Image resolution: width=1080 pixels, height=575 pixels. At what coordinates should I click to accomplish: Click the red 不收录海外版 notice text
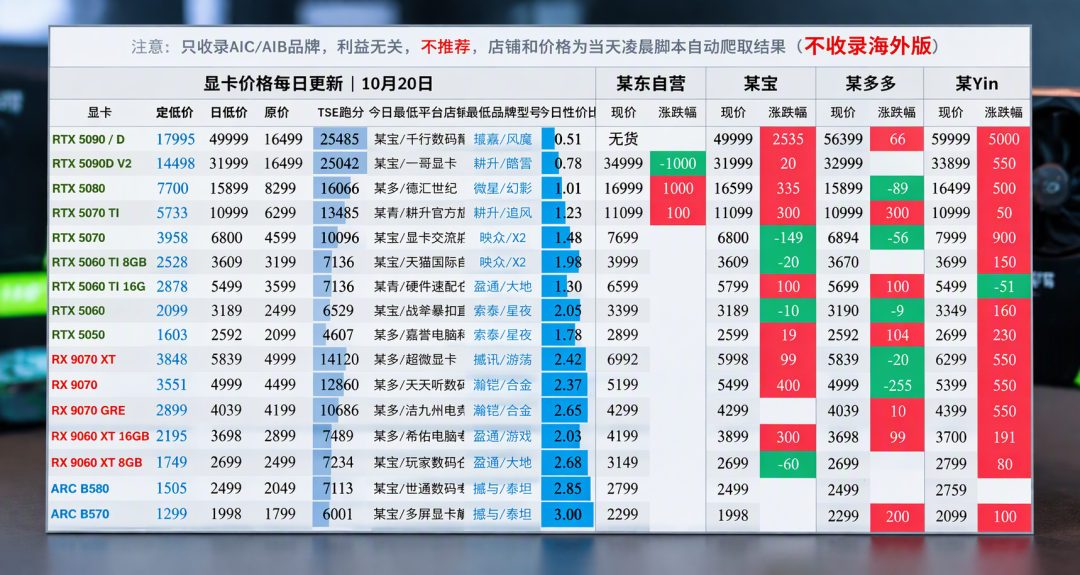point(868,46)
